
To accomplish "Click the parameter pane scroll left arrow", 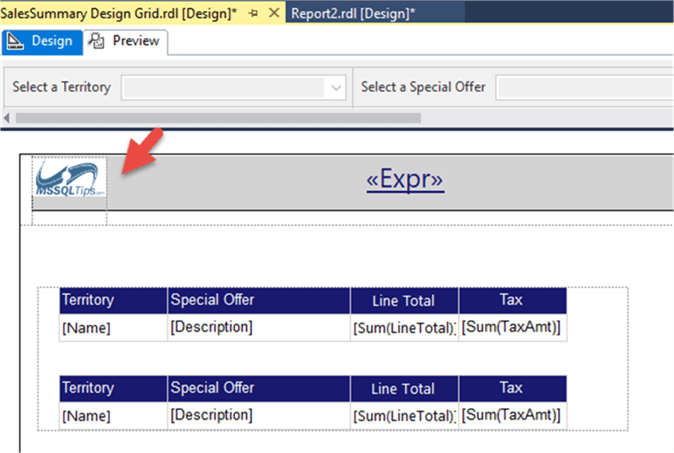I will [6, 118].
